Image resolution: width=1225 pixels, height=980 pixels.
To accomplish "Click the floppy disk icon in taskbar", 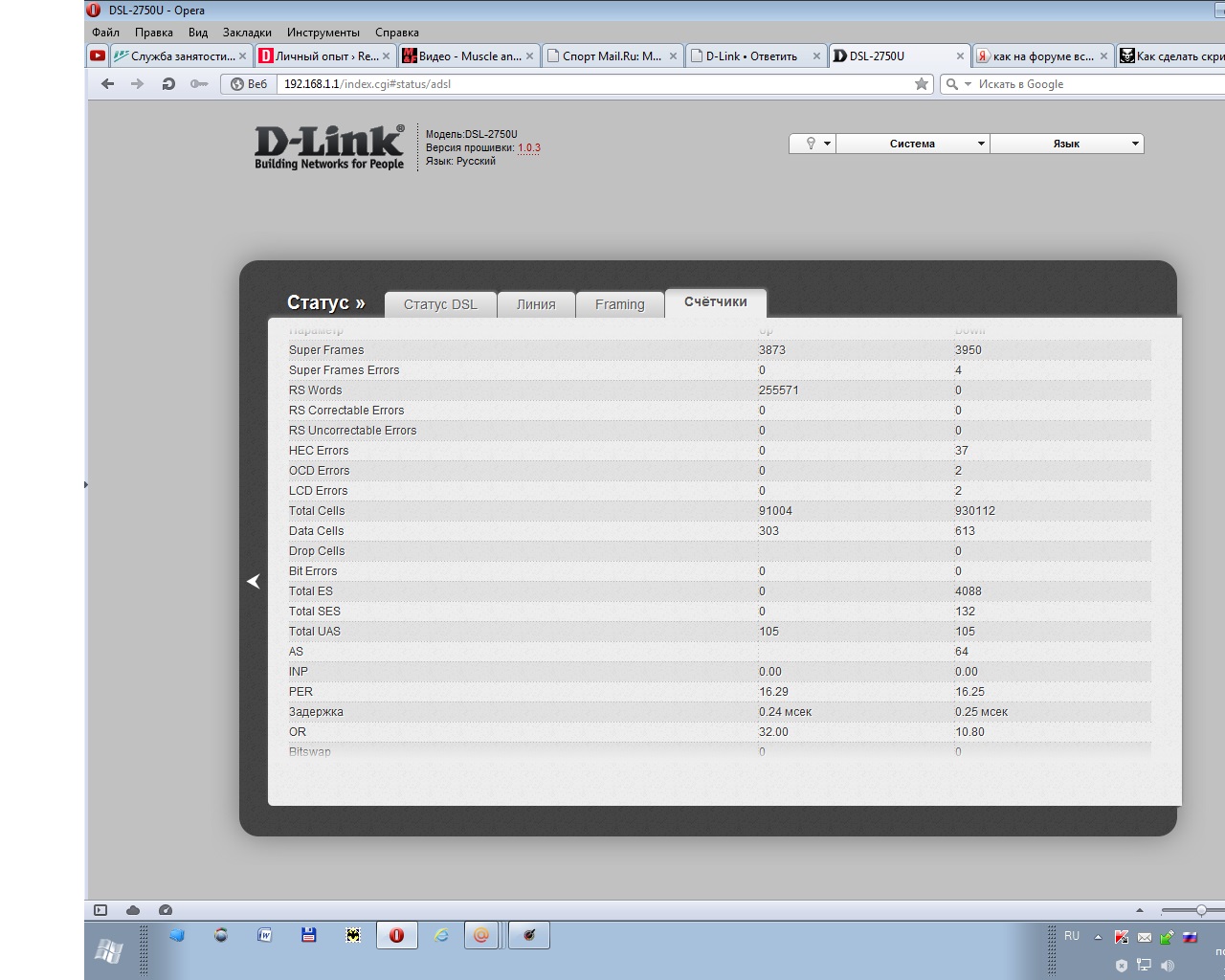I will tap(308, 935).
